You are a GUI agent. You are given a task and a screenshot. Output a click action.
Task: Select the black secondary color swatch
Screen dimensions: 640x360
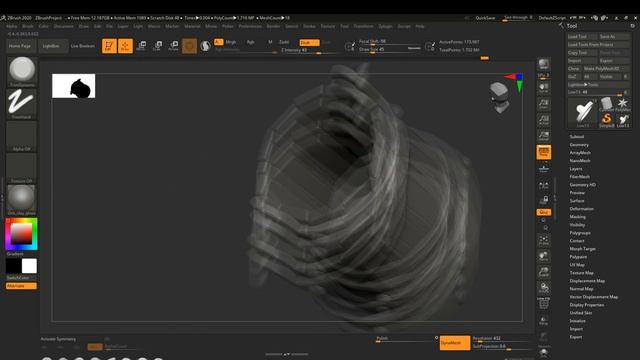pyautogui.click(x=13, y=266)
